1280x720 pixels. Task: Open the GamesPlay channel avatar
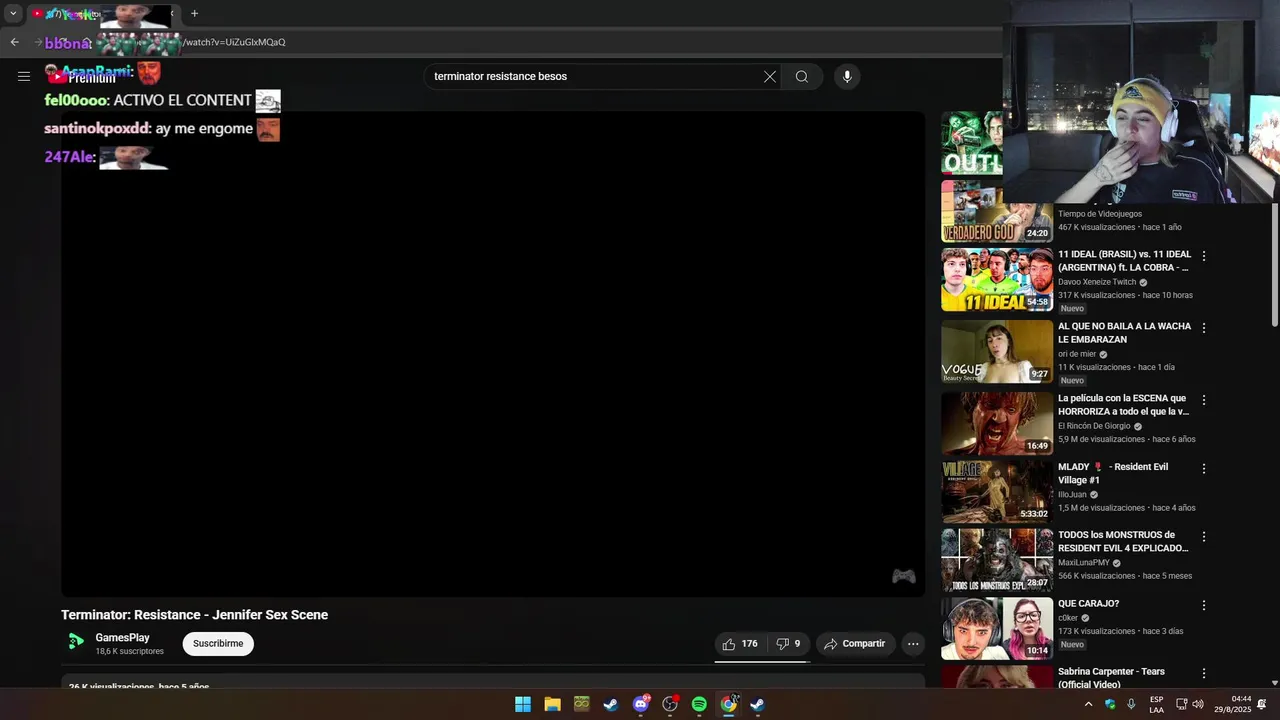point(76,642)
